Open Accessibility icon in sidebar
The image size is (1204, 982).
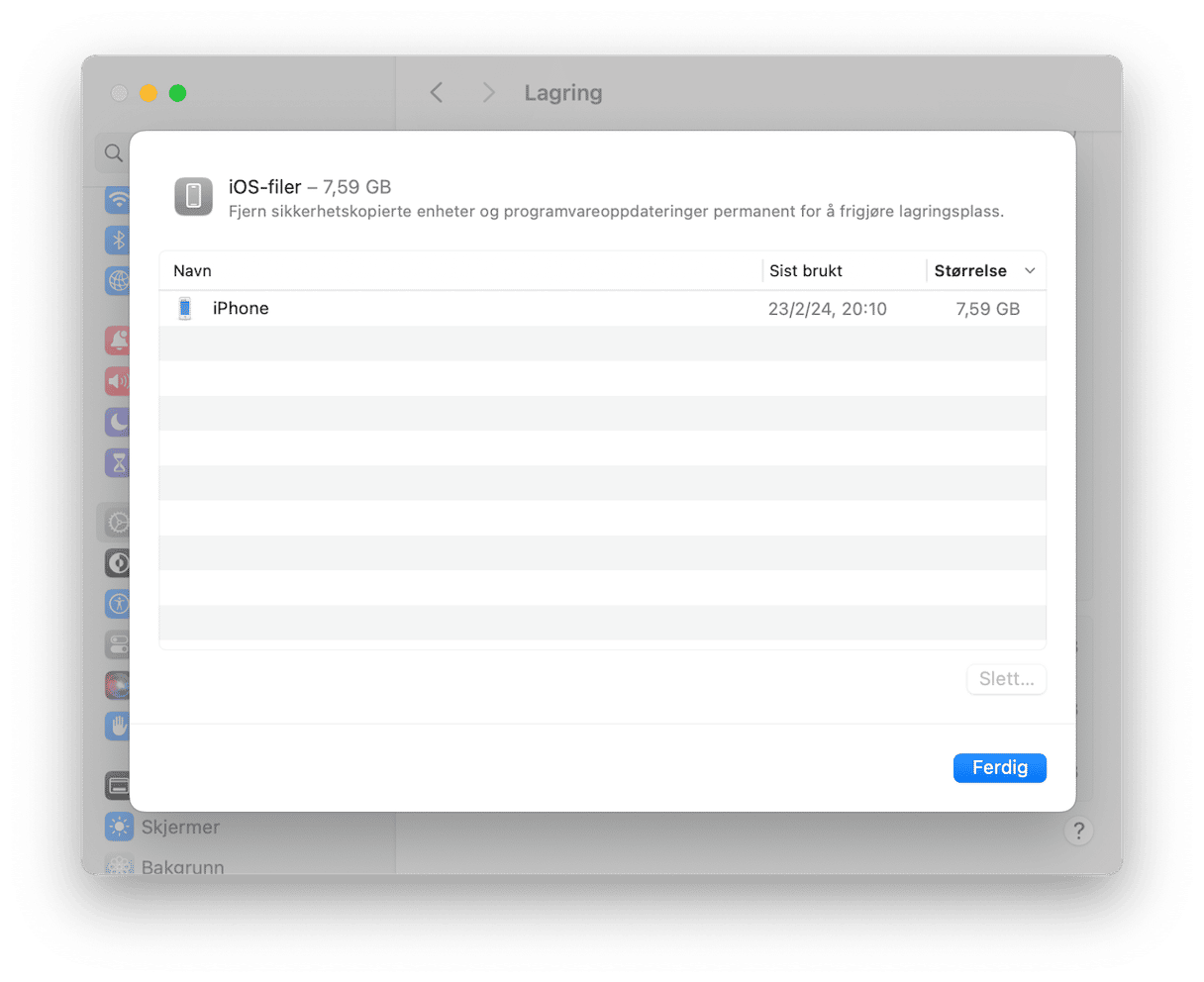coord(118,604)
